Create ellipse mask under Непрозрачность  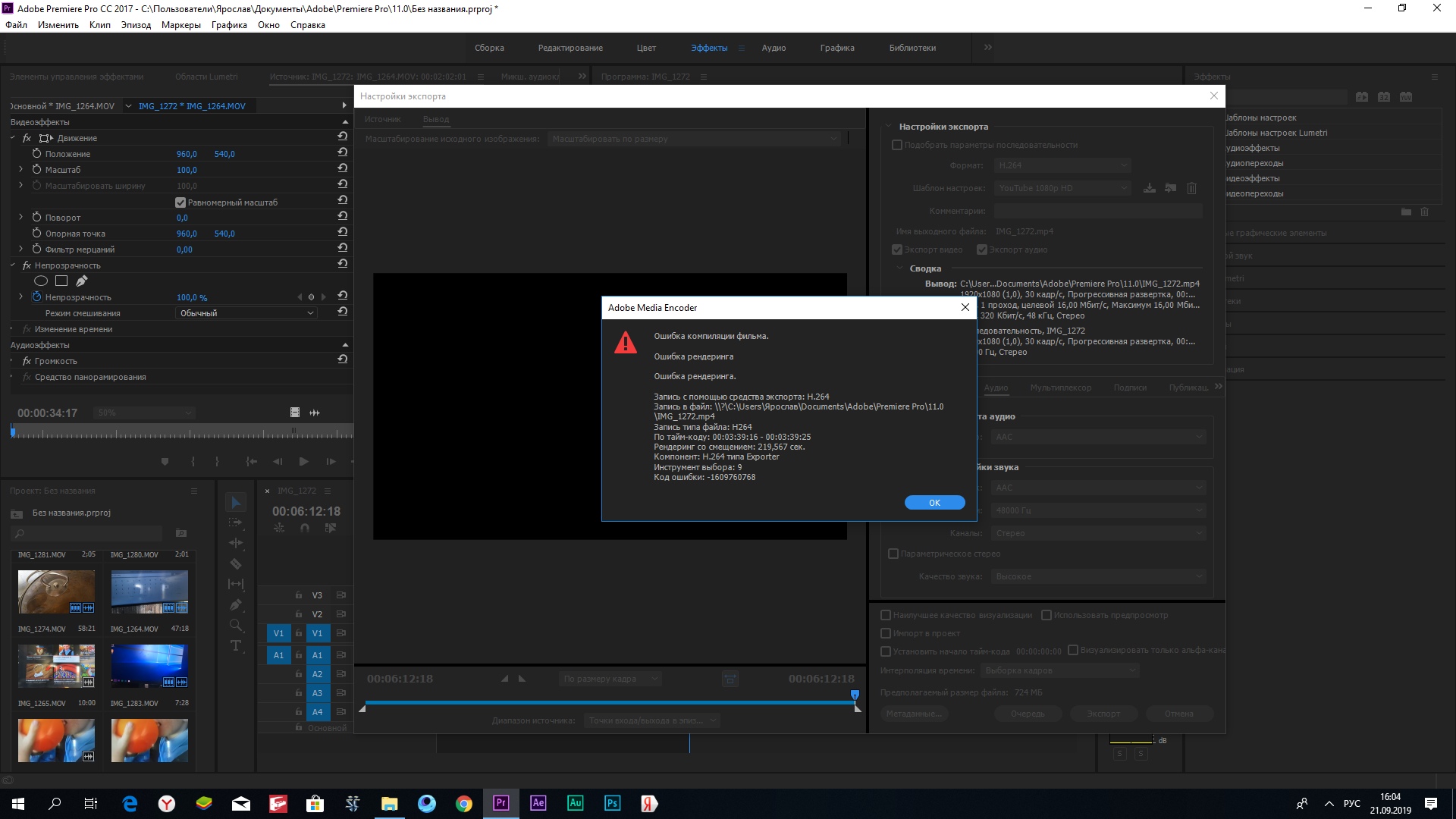(x=41, y=281)
